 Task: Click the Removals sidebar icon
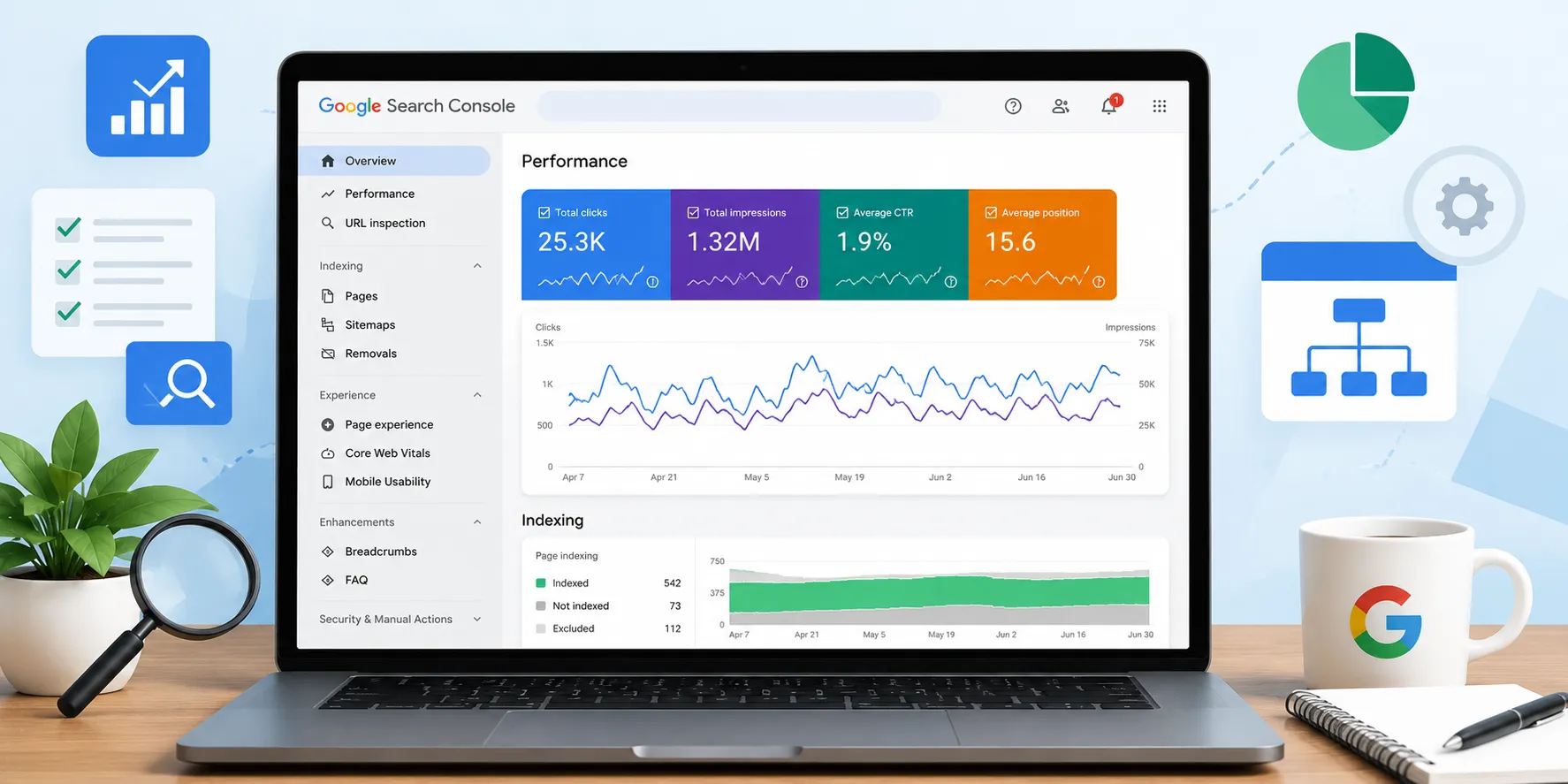(x=328, y=354)
